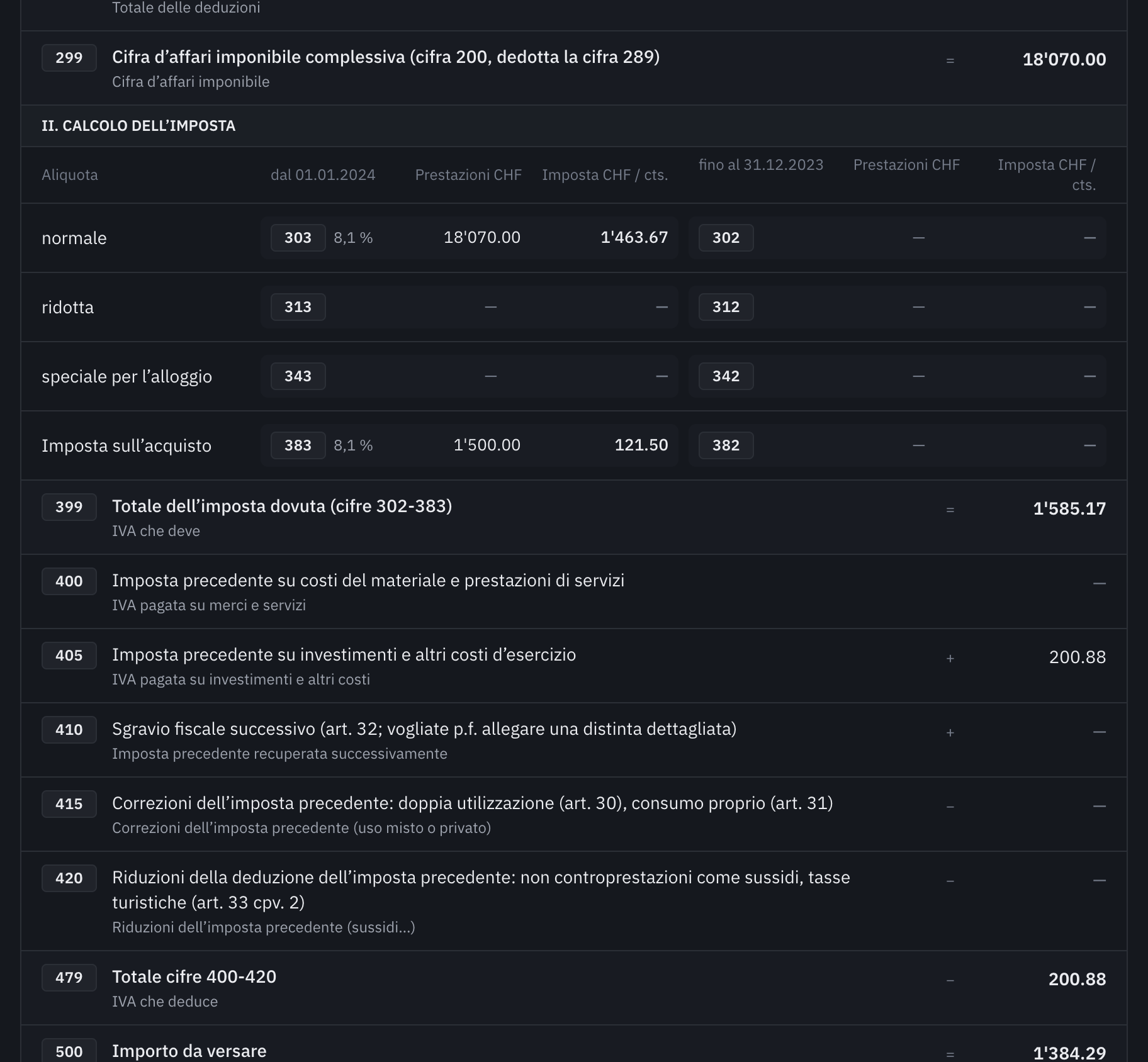Click the 1'500.00 acquisition prestazioni value

point(487,445)
